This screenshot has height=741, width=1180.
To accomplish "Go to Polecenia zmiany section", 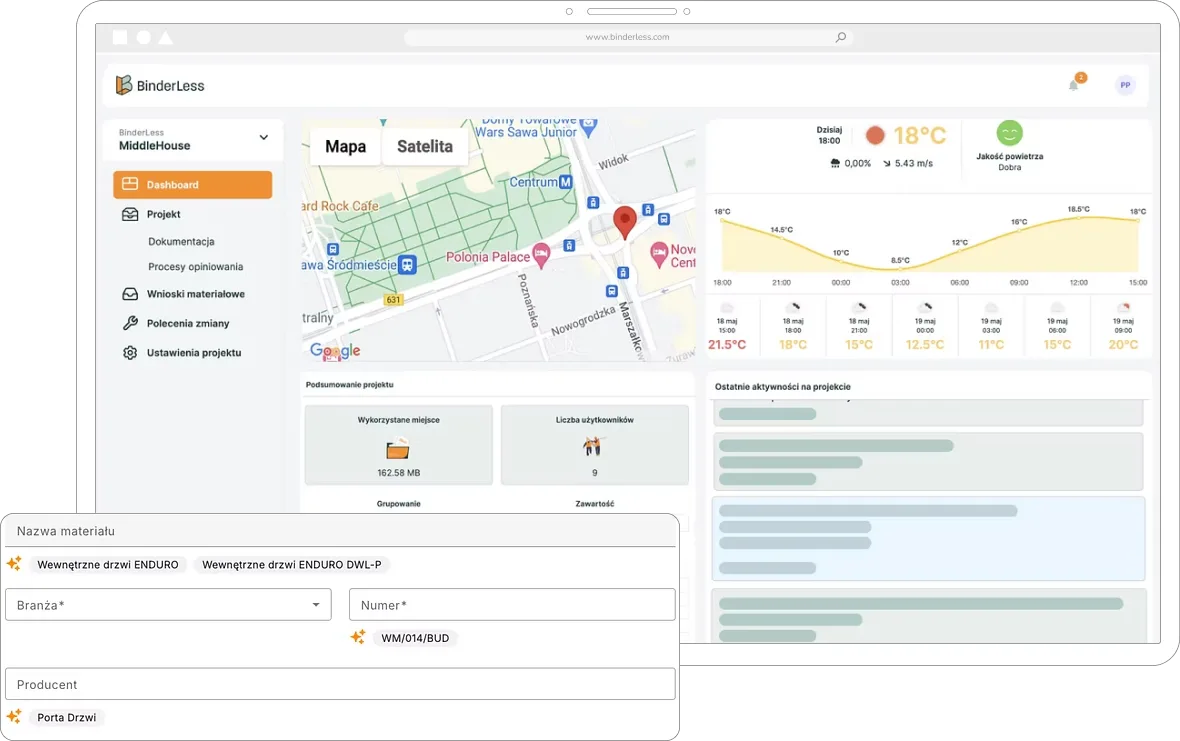I will click(188, 323).
